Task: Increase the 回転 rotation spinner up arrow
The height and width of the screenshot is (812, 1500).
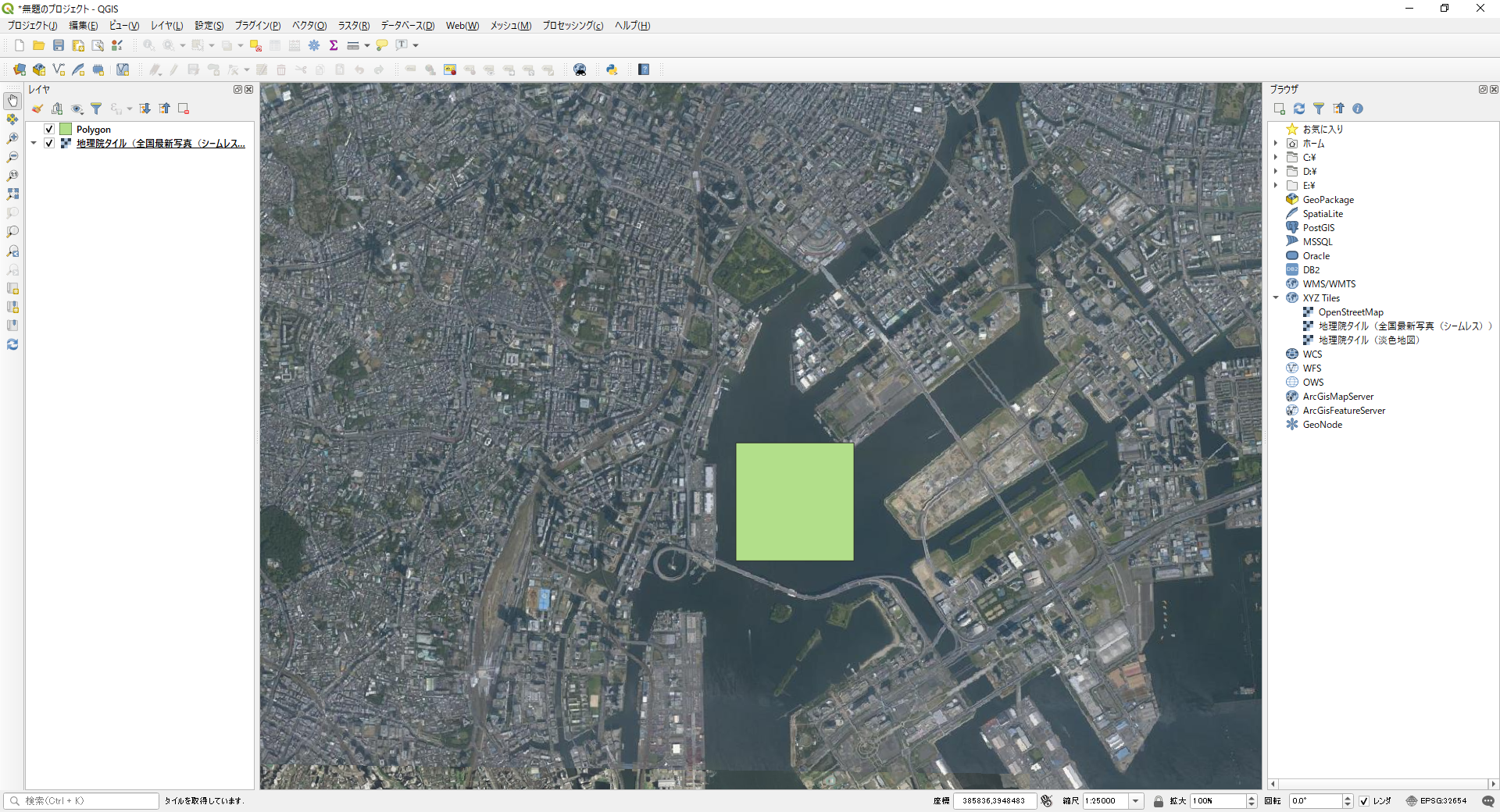Action: click(x=1348, y=798)
